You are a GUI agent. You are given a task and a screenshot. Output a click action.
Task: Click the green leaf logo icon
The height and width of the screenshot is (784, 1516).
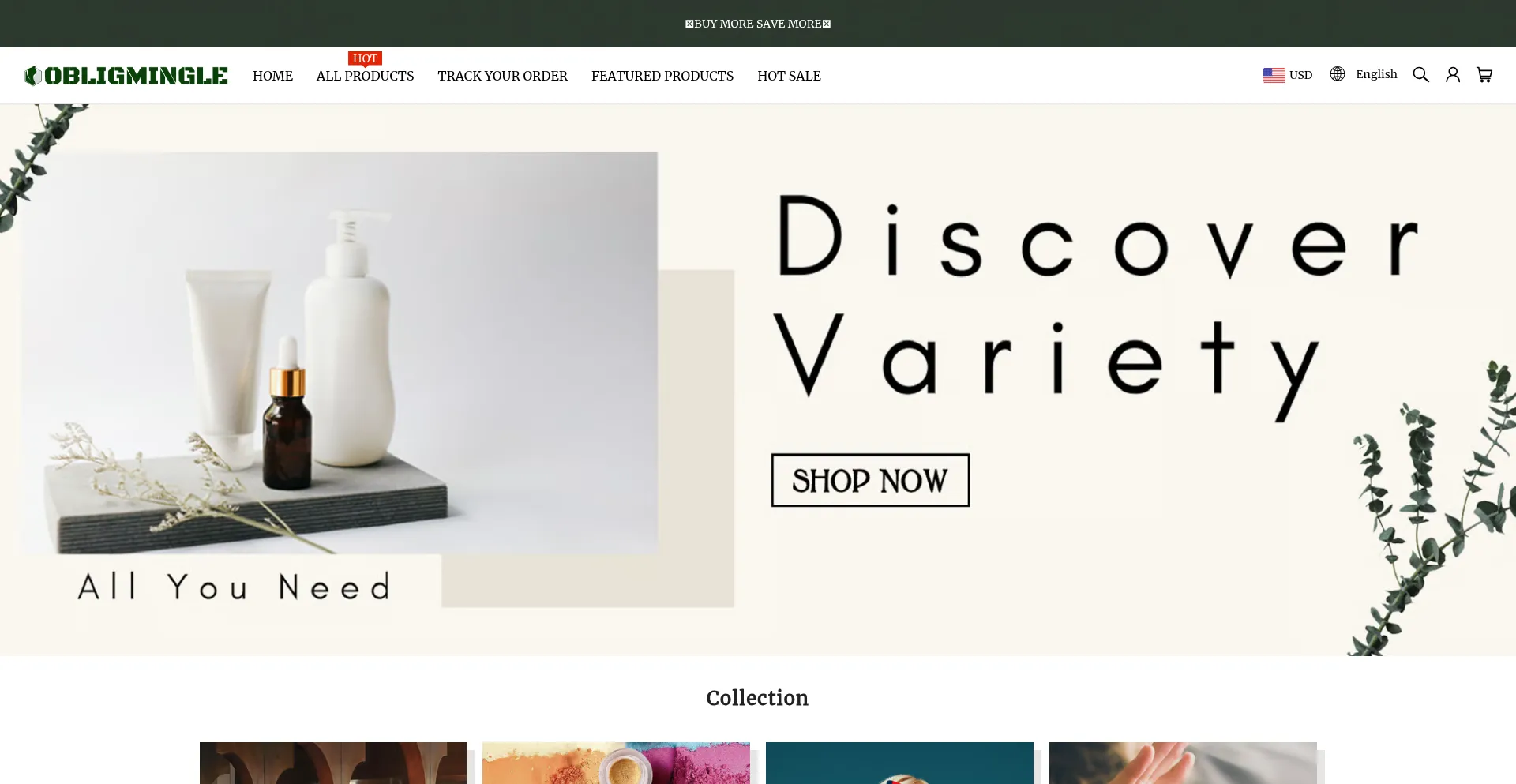tap(32, 76)
